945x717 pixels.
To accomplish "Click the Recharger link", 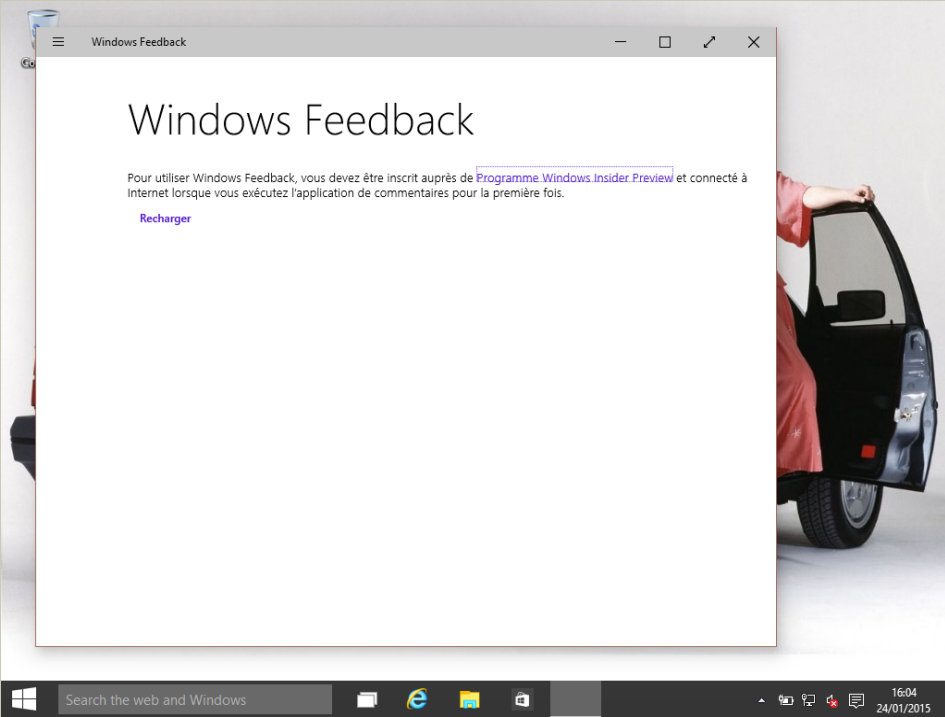I will click(x=164, y=218).
